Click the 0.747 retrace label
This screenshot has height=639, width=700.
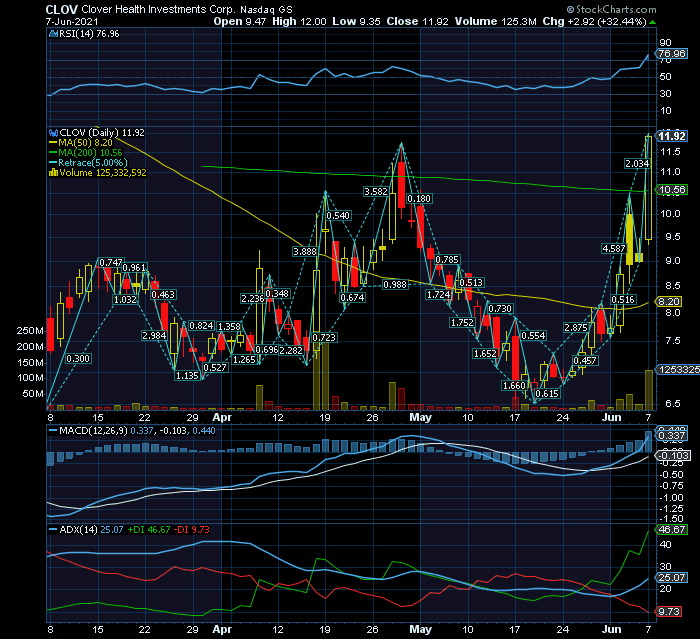111,263
